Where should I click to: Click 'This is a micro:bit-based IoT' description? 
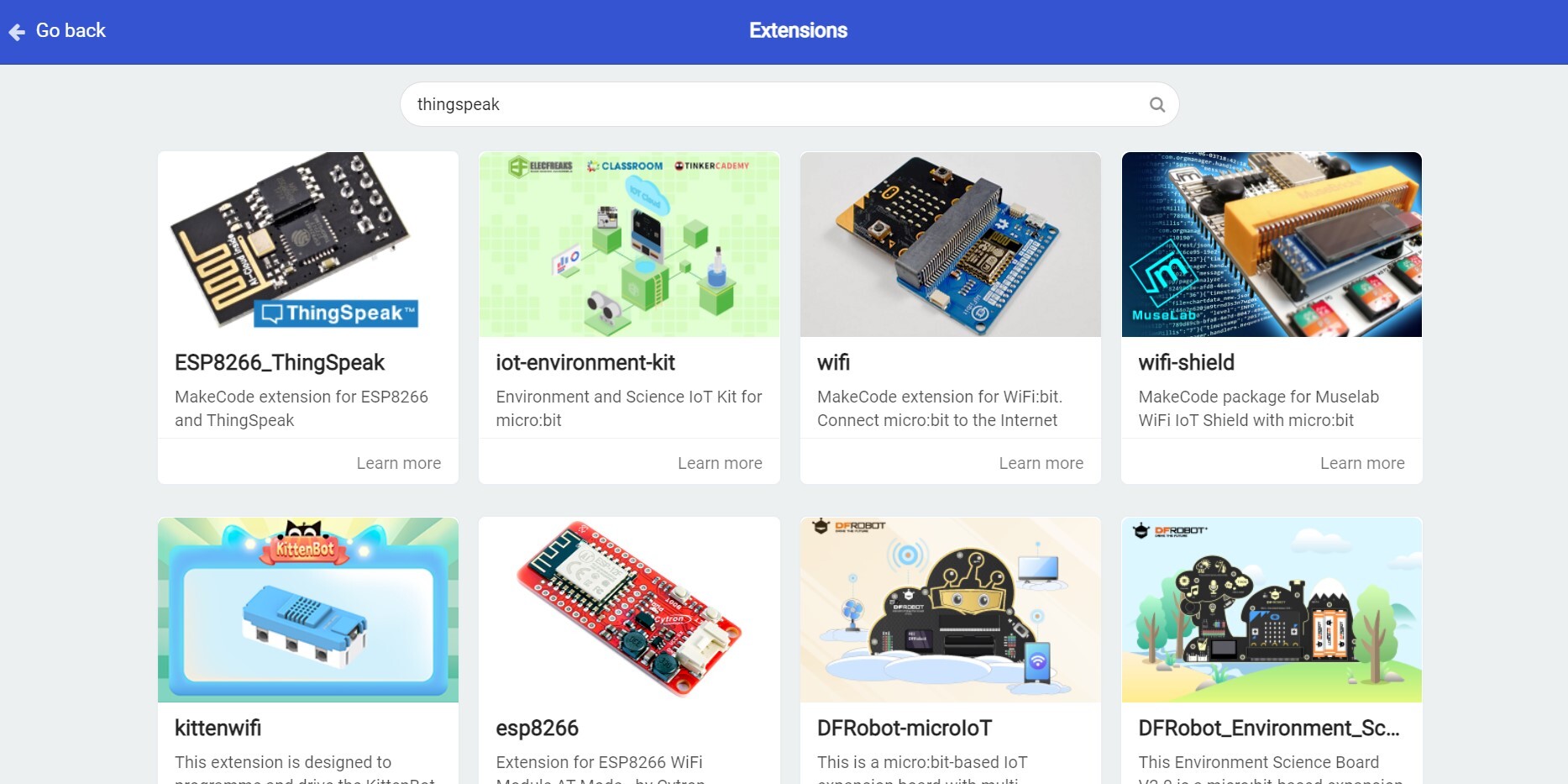pos(922,762)
